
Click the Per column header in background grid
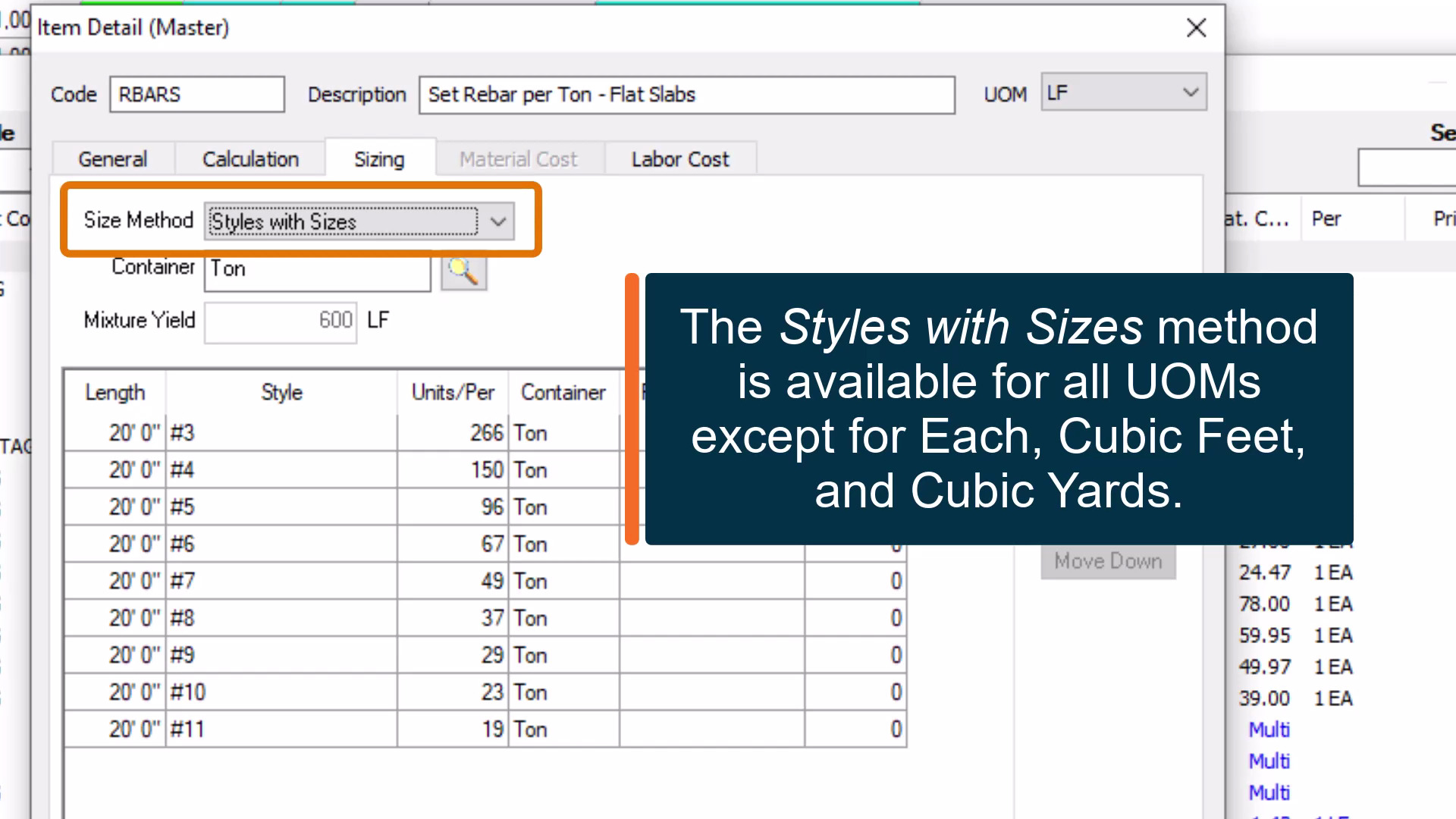click(1326, 219)
